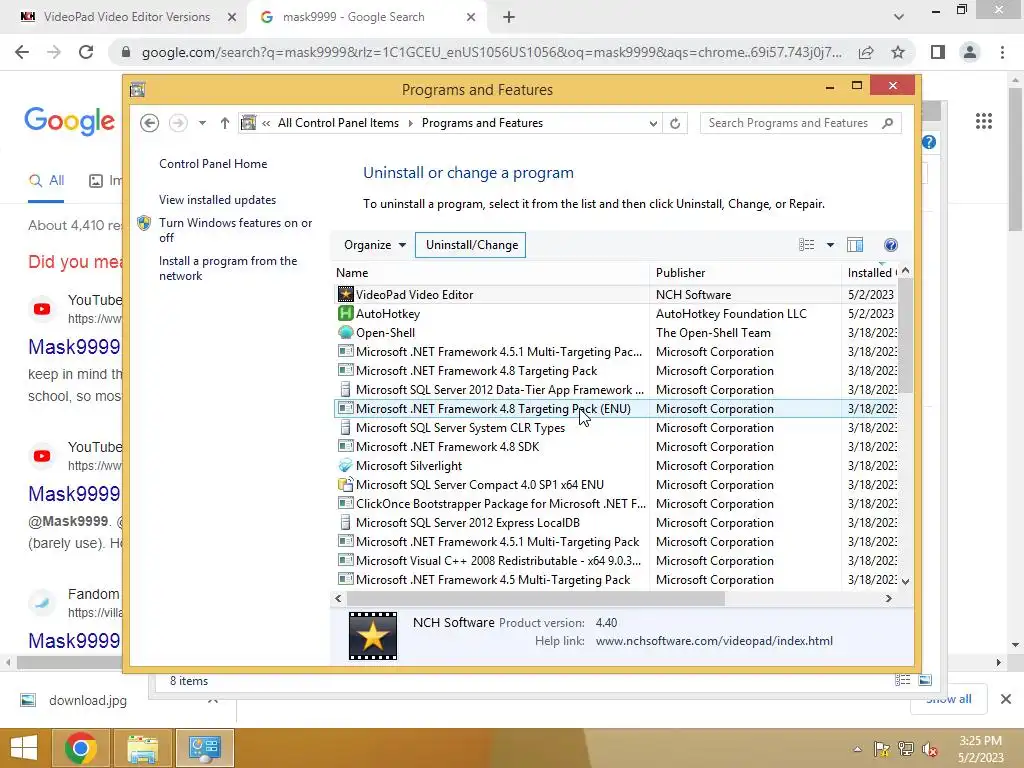Reload the page in Chrome
Image resolution: width=1024 pixels, height=768 pixels.
86,52
